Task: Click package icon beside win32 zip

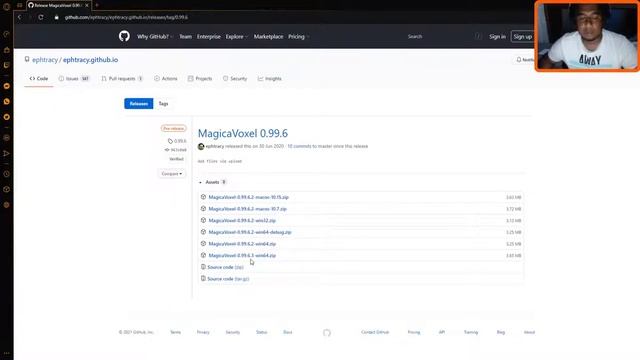Action: pyautogui.click(x=203, y=220)
